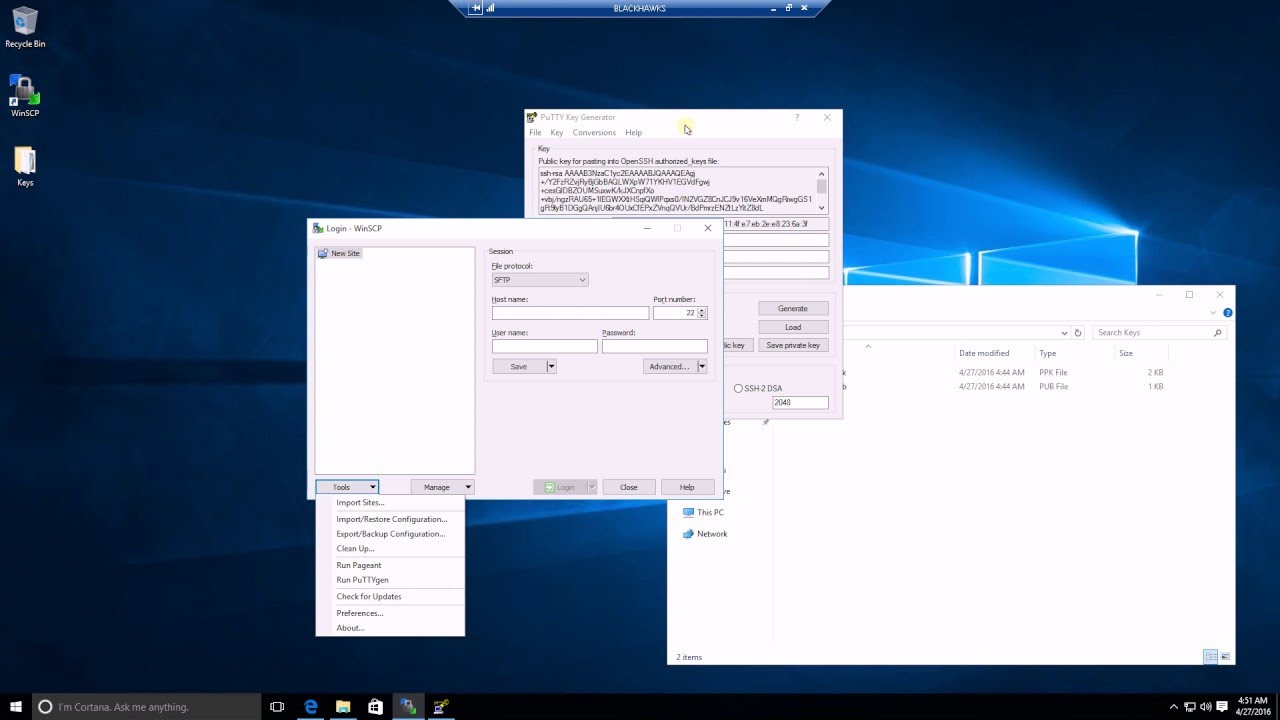
Task: Open the Explorer address history dropdown
Action: [1064, 333]
